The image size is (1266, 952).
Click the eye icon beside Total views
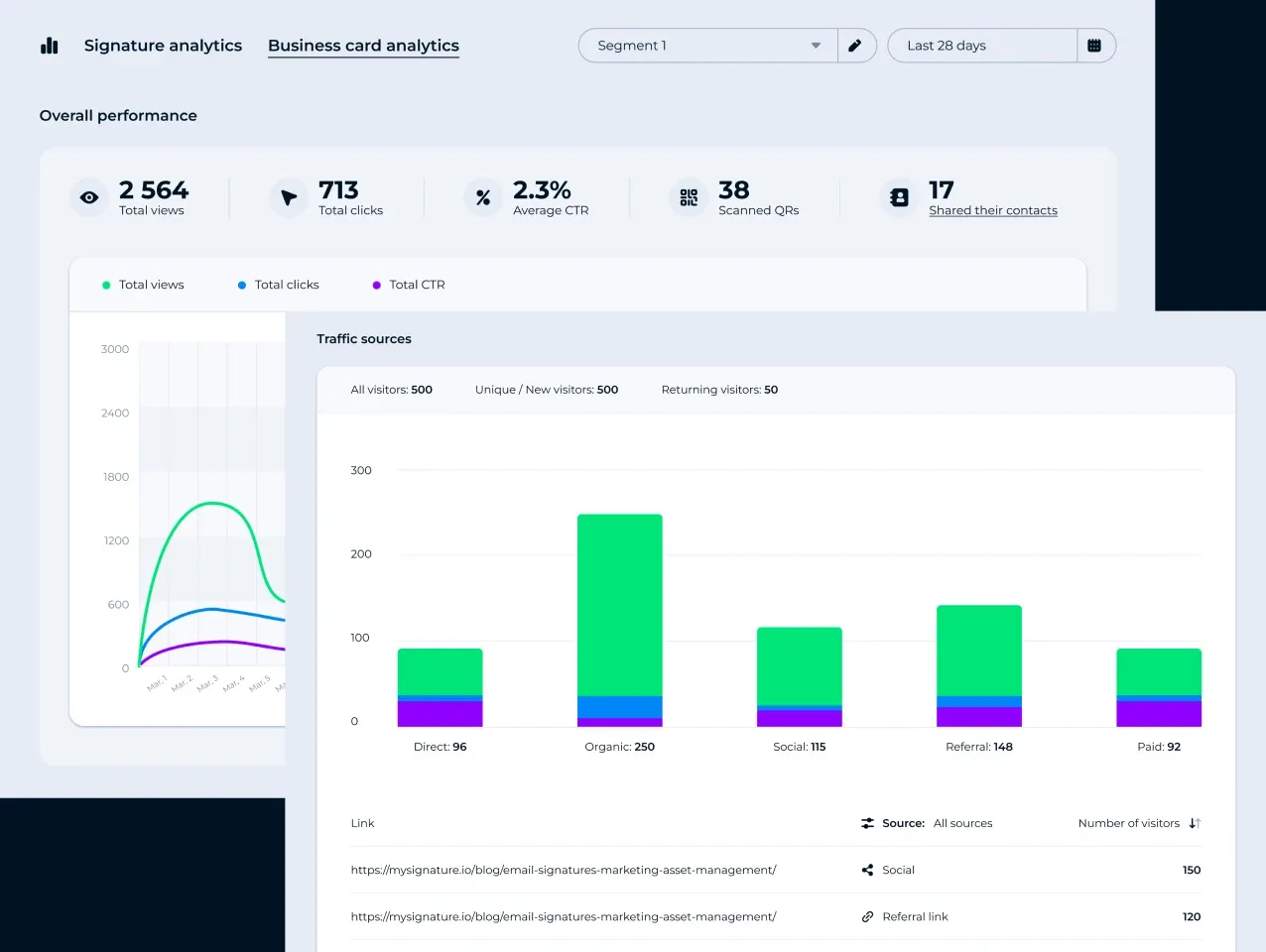(x=89, y=197)
